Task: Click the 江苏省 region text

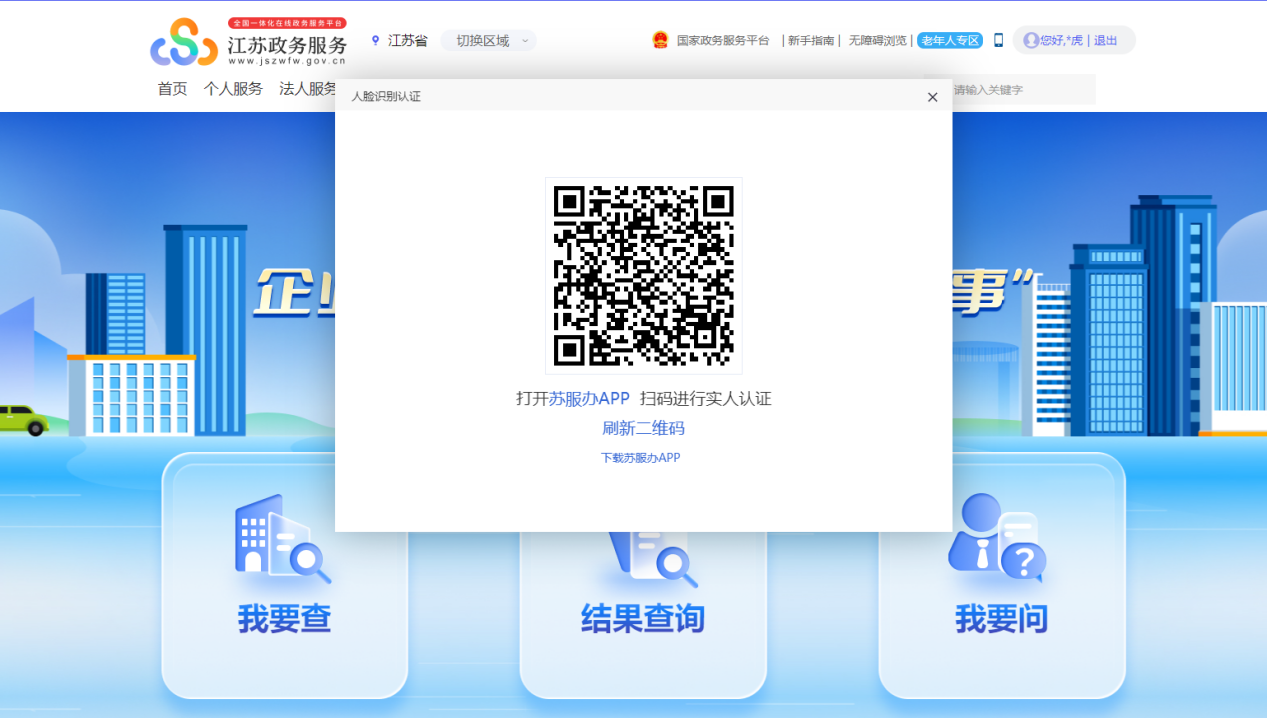Action: click(407, 41)
